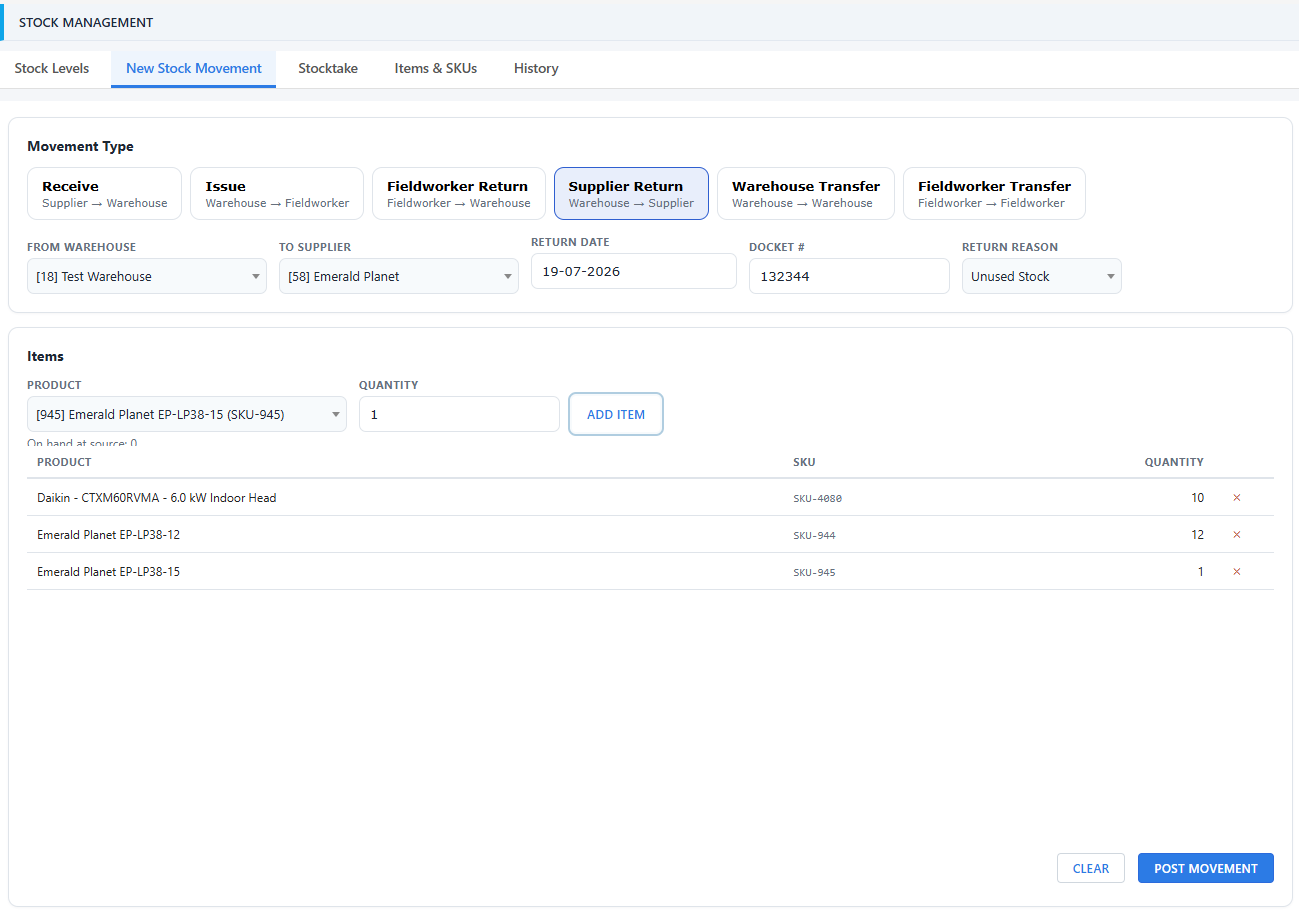The image size is (1299, 924).
Task: Expand the To Supplier dropdown
Action: coord(399,276)
